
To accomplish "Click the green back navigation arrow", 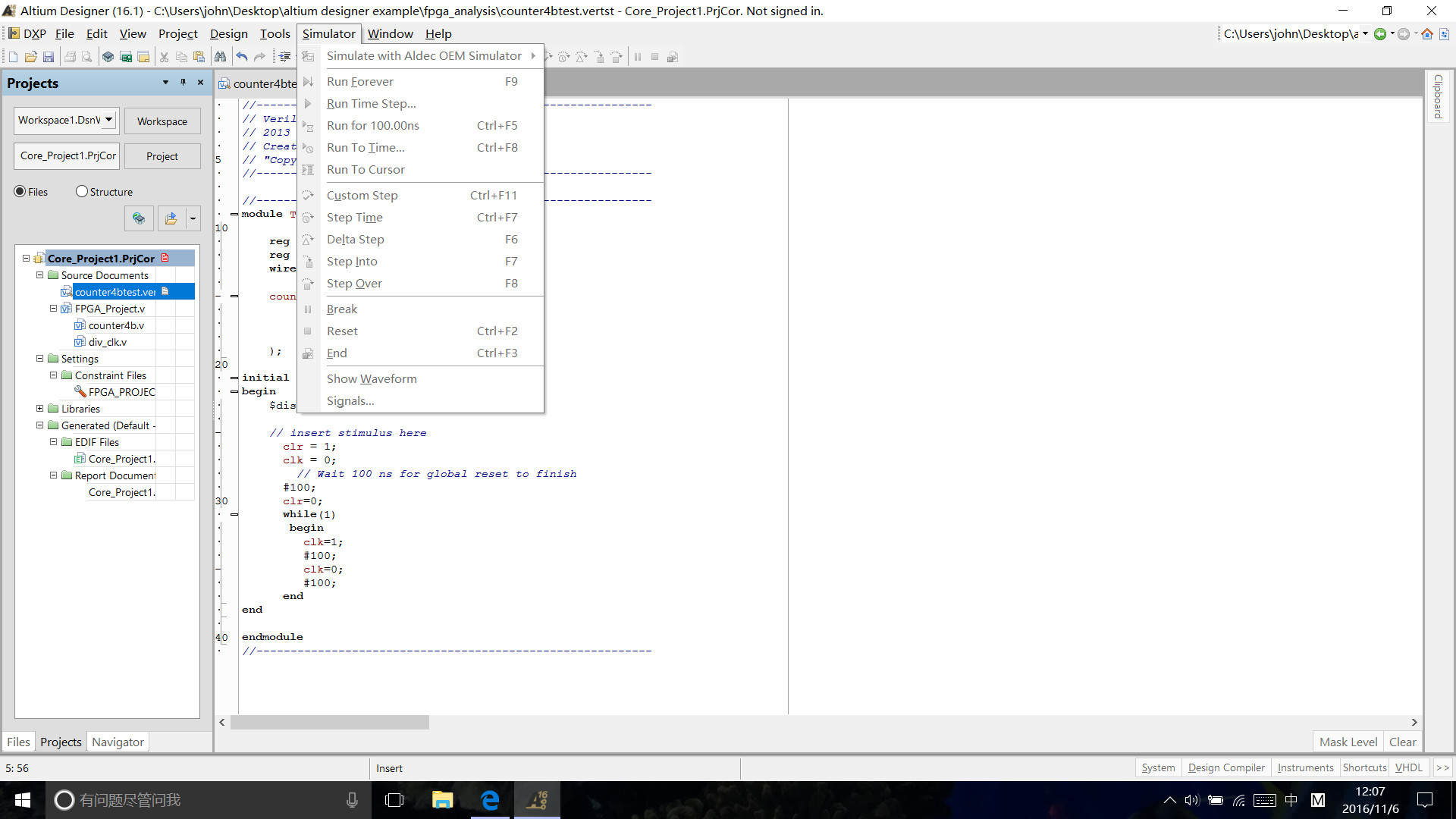I will click(x=1380, y=34).
